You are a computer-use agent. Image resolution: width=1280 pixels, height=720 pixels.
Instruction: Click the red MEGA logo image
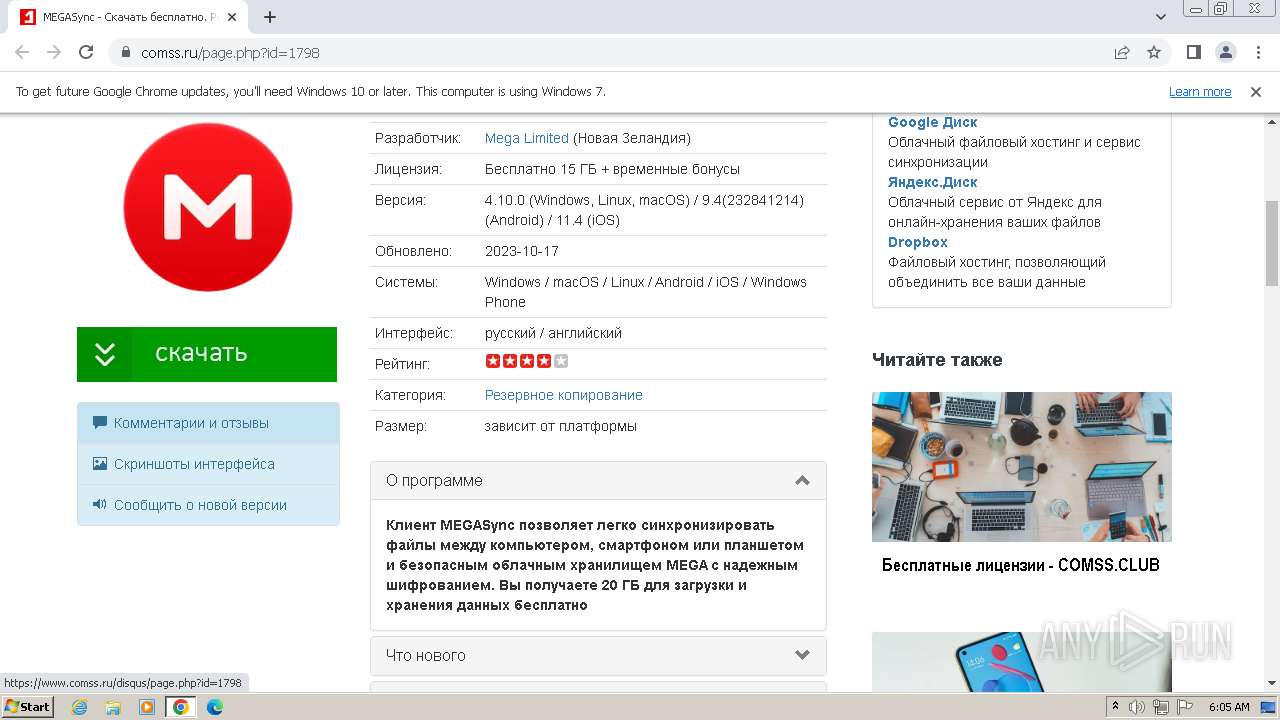coord(208,207)
